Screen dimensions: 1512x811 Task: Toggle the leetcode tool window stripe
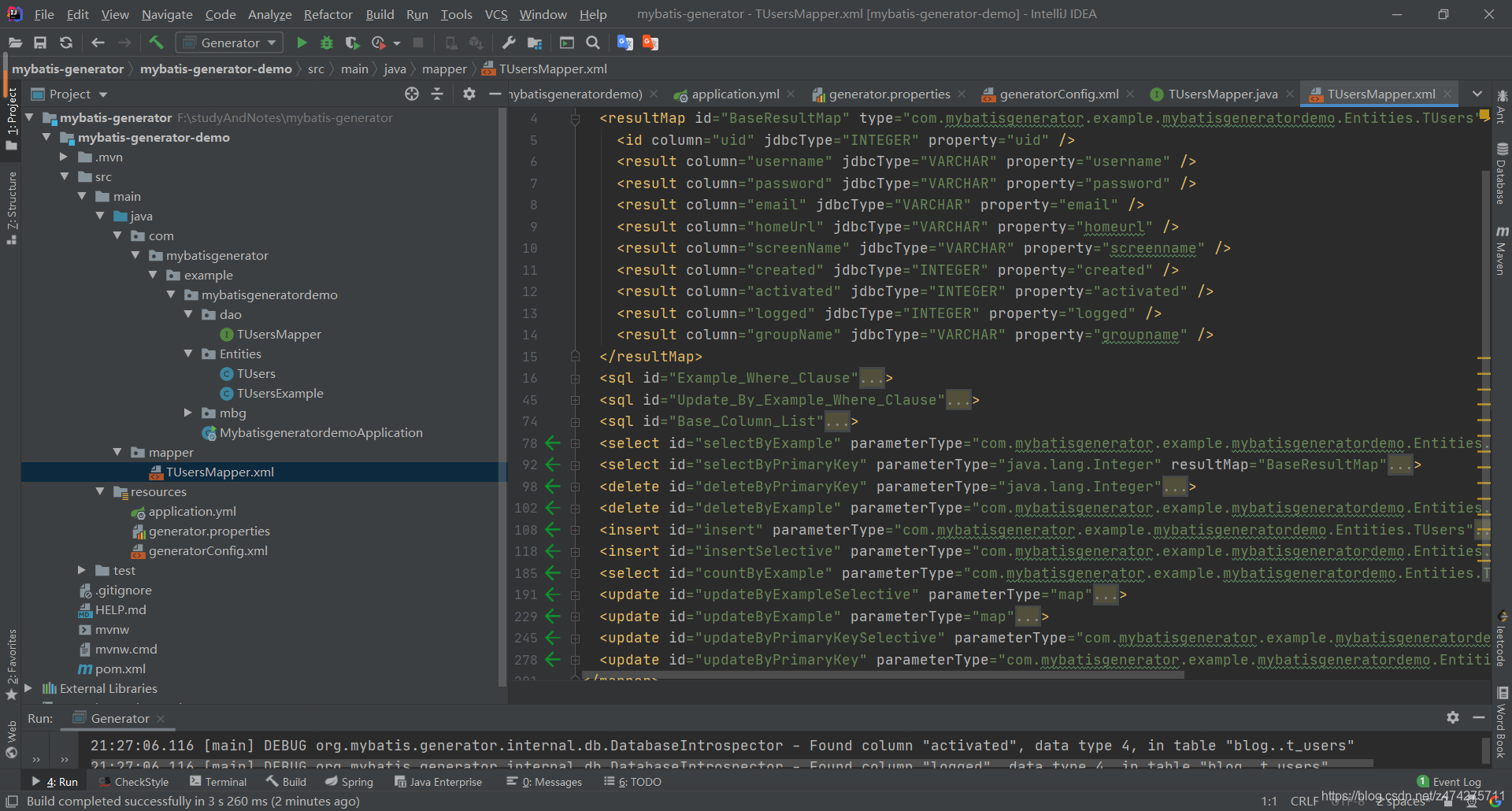tap(1502, 638)
